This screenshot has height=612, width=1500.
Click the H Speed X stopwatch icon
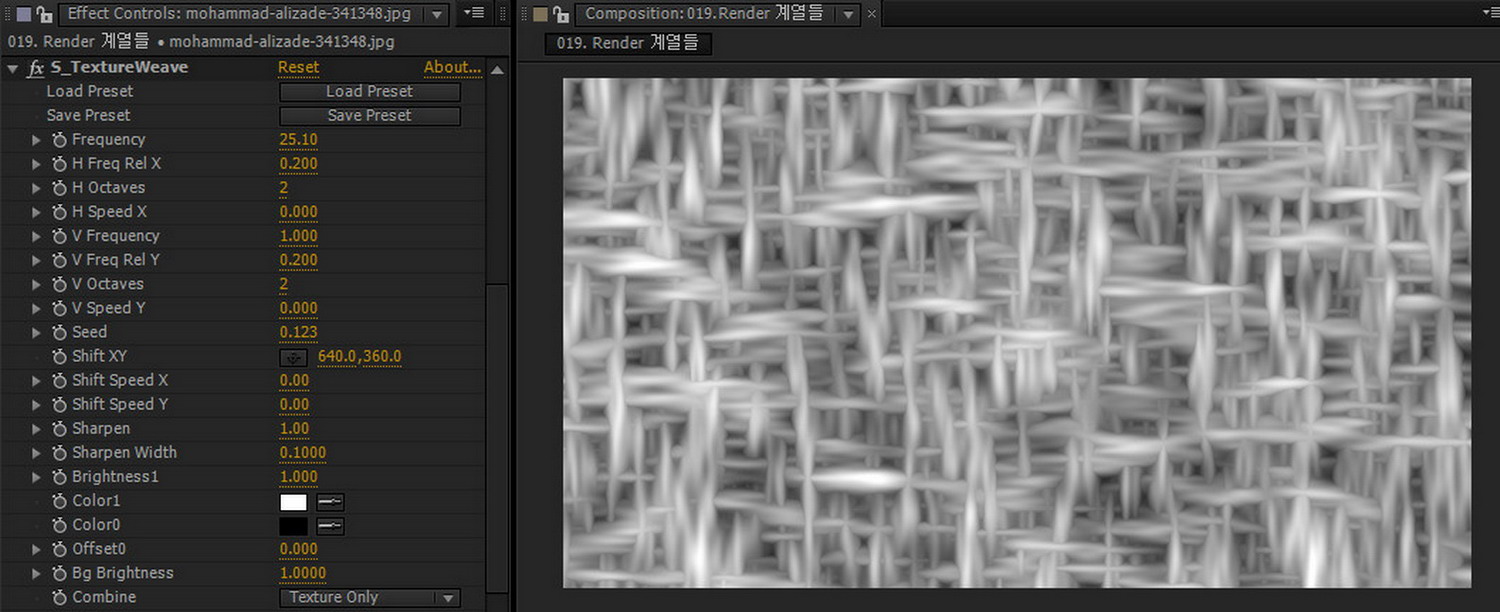[x=59, y=212]
